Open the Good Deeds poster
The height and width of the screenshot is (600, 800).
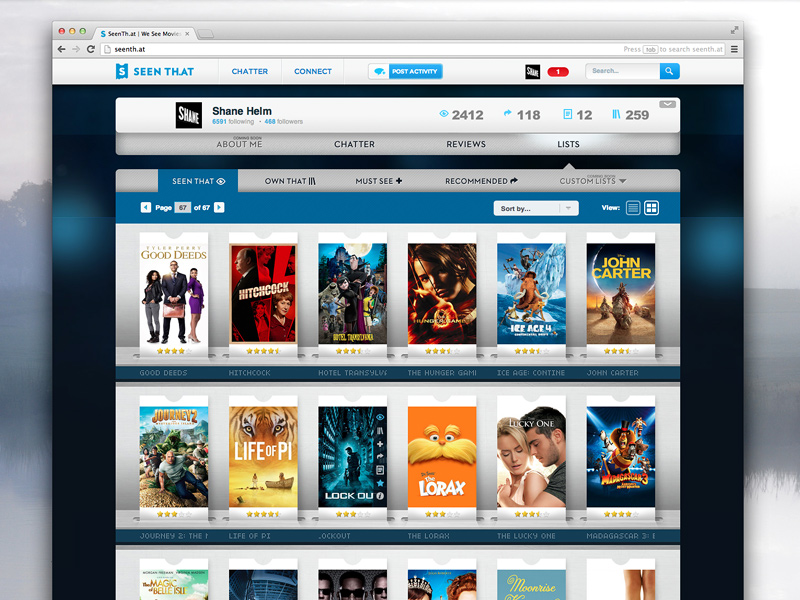[174, 293]
